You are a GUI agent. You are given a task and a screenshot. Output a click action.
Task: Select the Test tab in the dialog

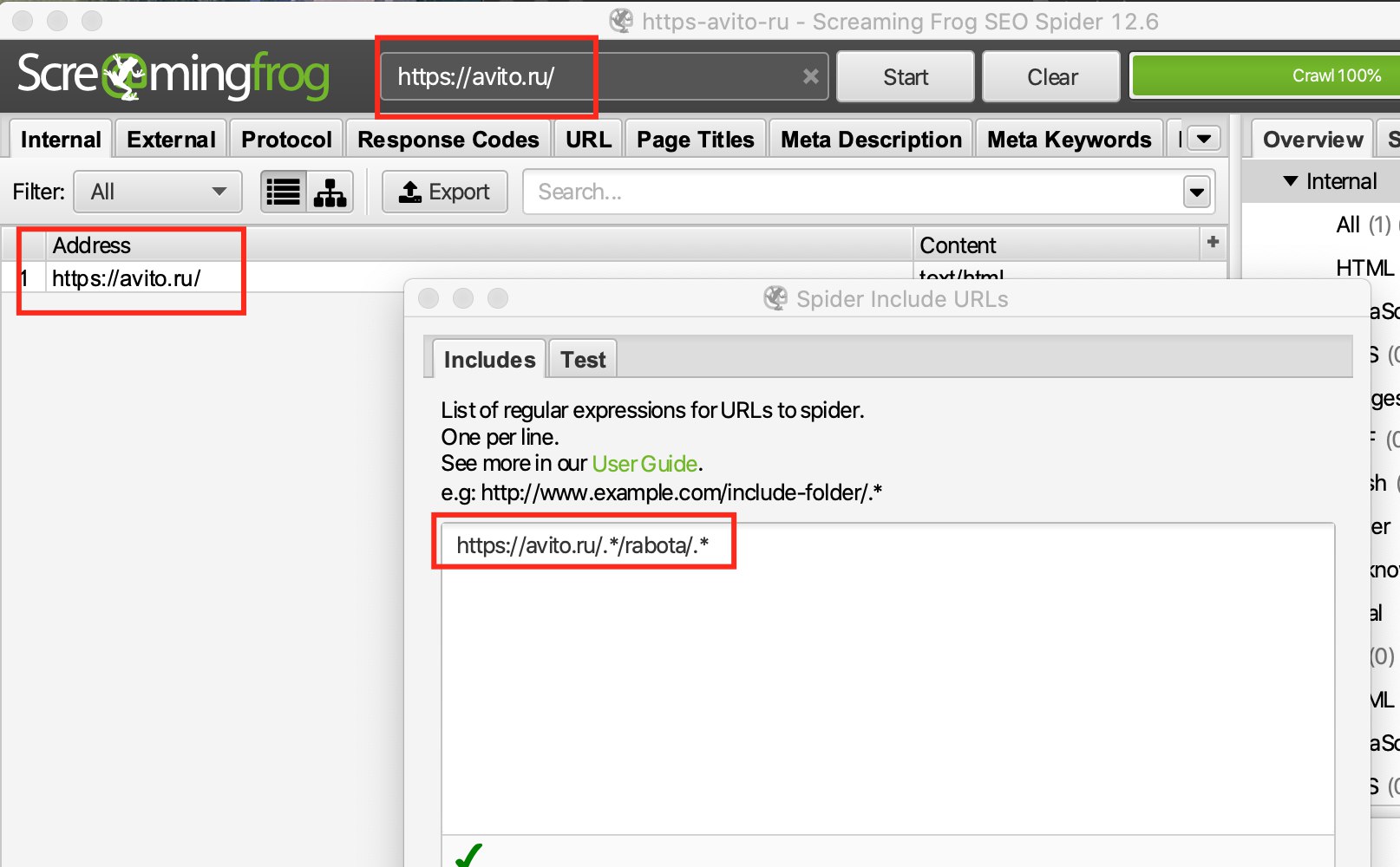(583, 359)
